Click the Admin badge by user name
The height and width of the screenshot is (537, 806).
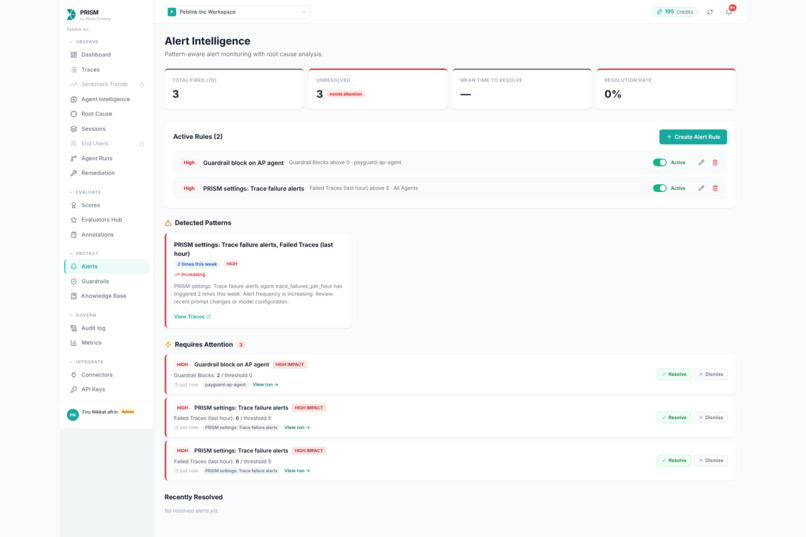127,412
